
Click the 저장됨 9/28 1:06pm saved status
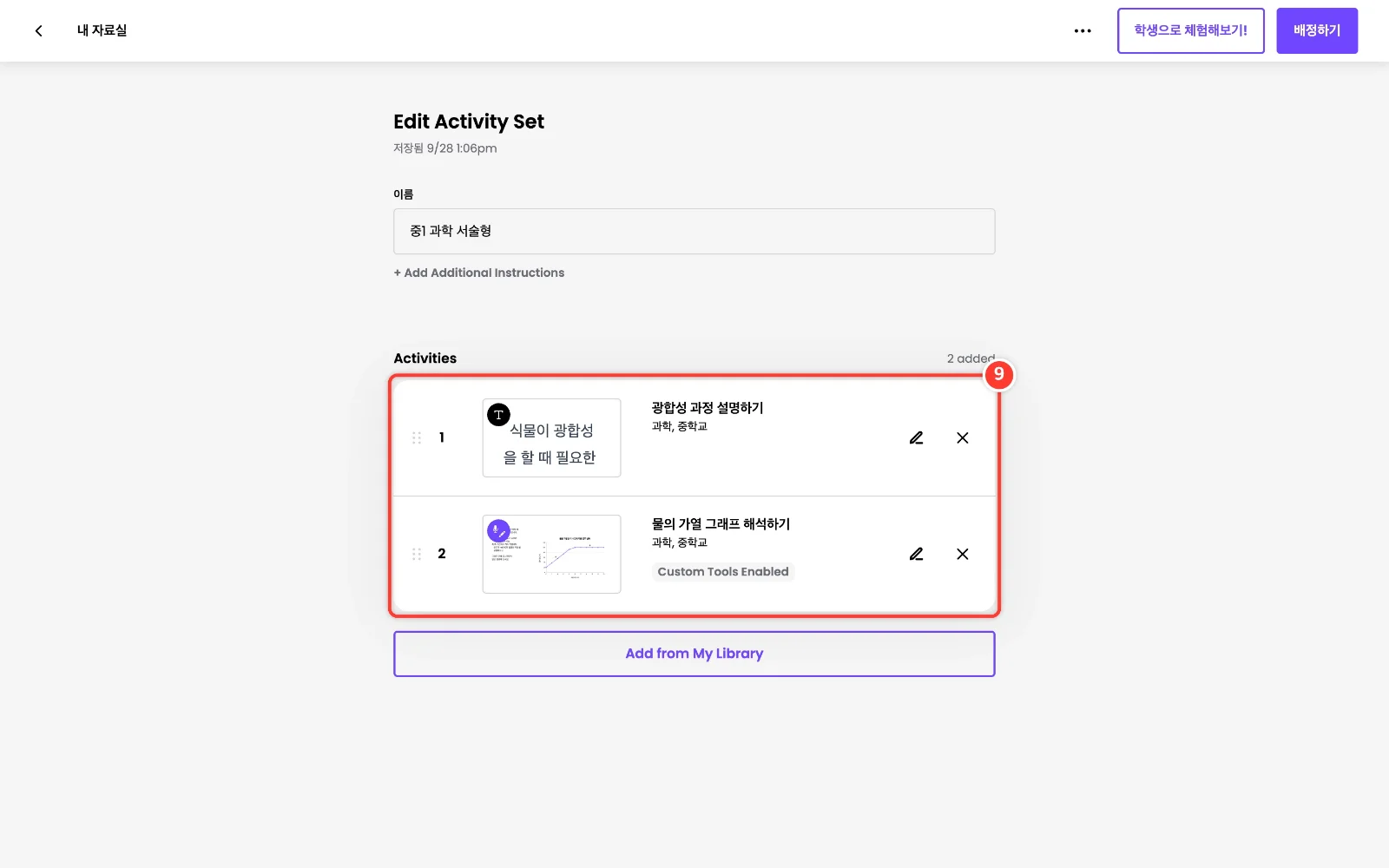tap(445, 148)
